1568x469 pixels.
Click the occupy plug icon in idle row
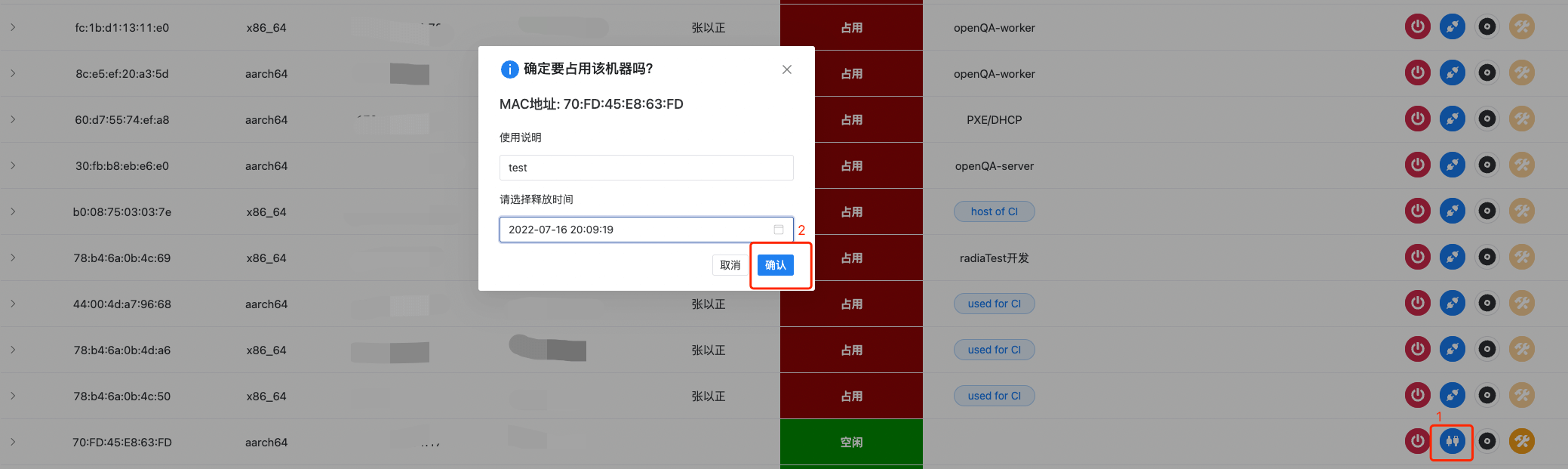point(1452,441)
